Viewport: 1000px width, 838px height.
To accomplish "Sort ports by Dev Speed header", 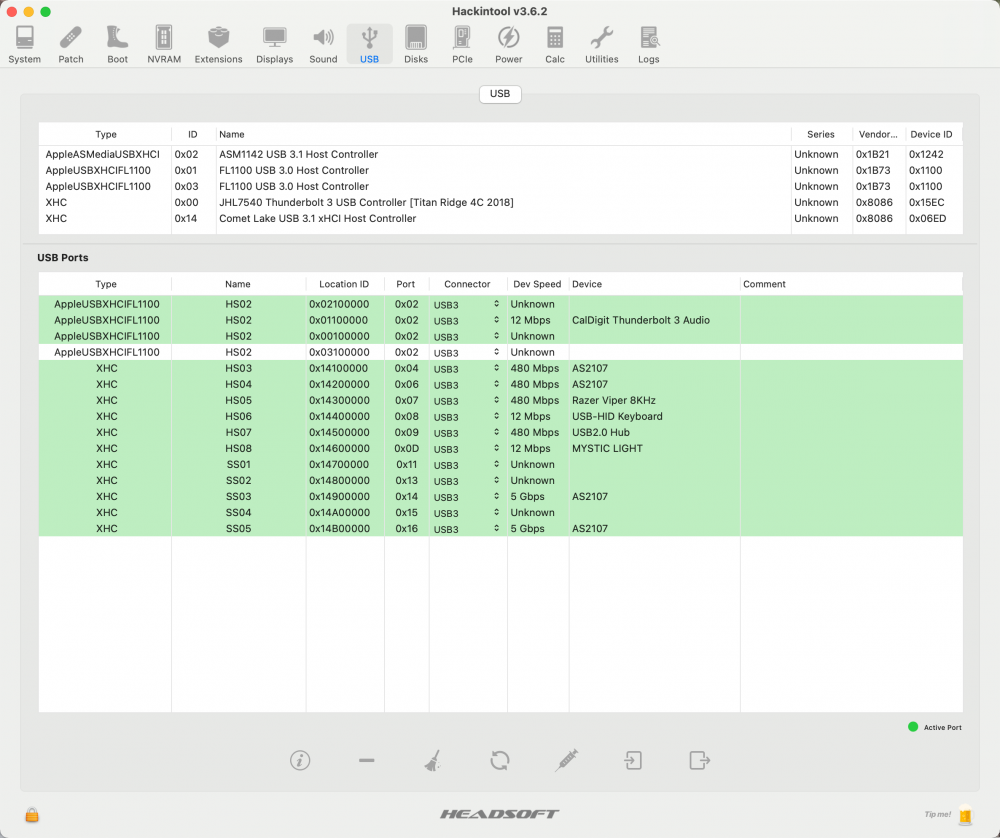I will tap(537, 284).
